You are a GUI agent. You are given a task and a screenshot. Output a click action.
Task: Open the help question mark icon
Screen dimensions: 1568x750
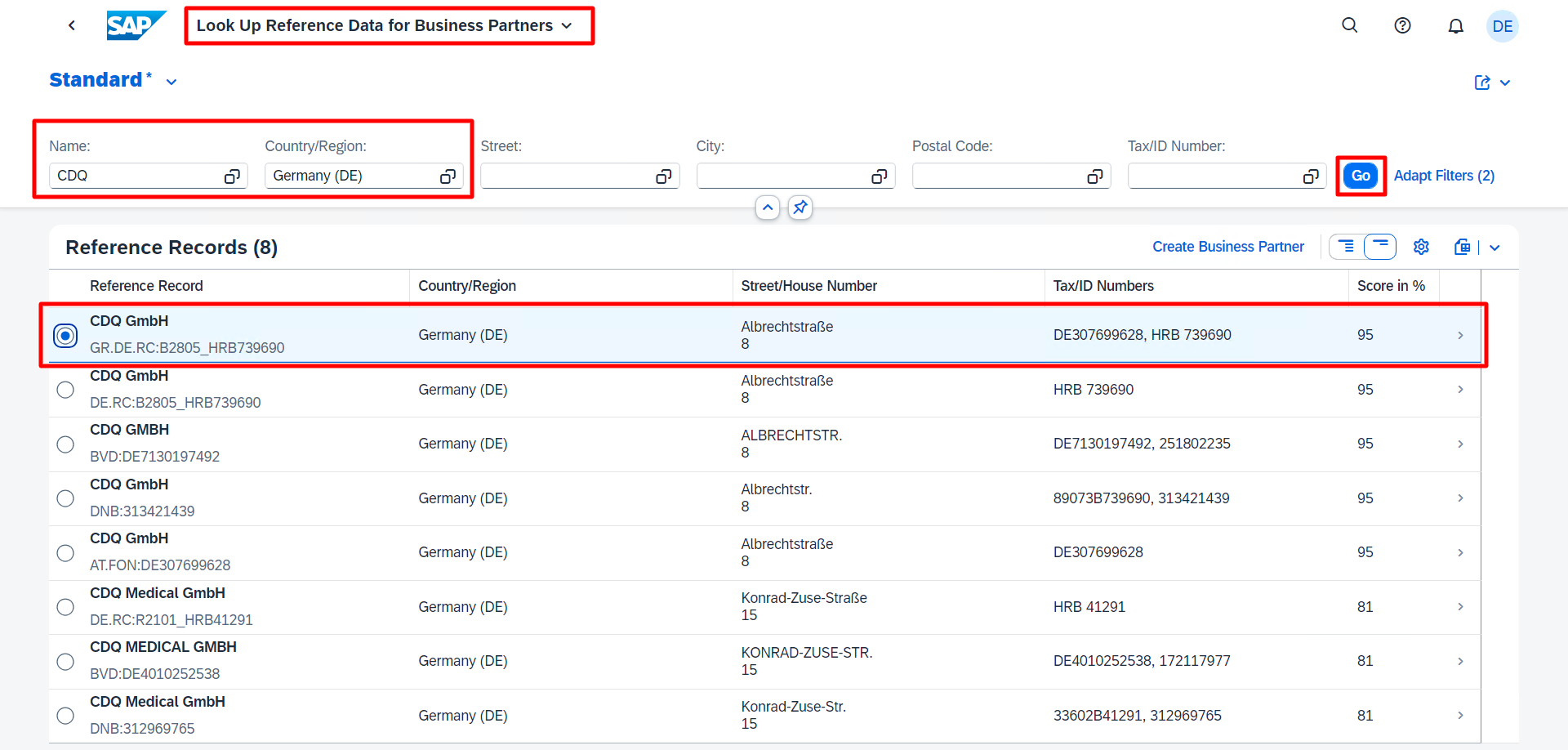tap(1402, 25)
